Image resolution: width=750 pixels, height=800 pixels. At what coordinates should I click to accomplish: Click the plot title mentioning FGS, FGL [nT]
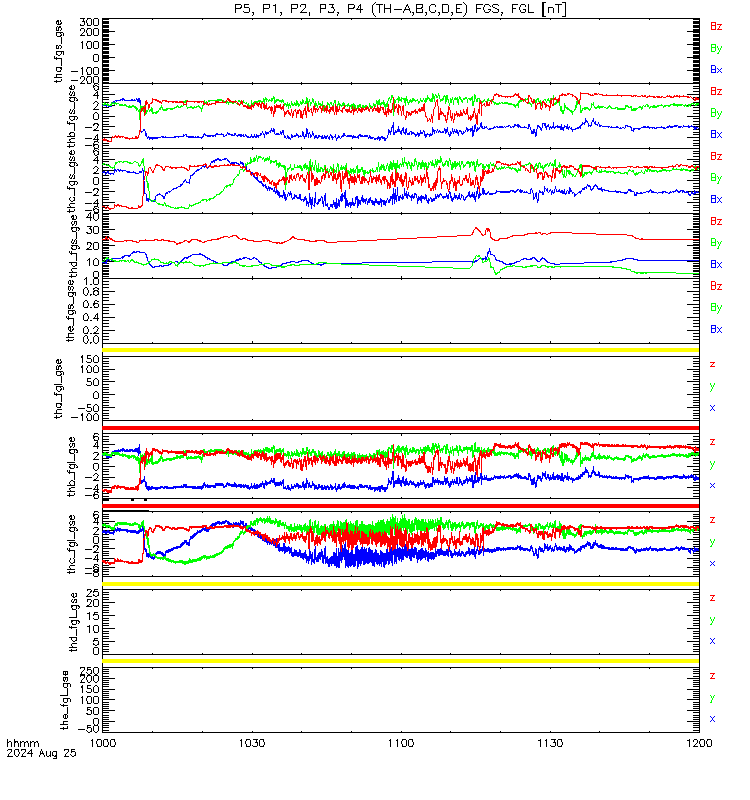click(x=400, y=9)
